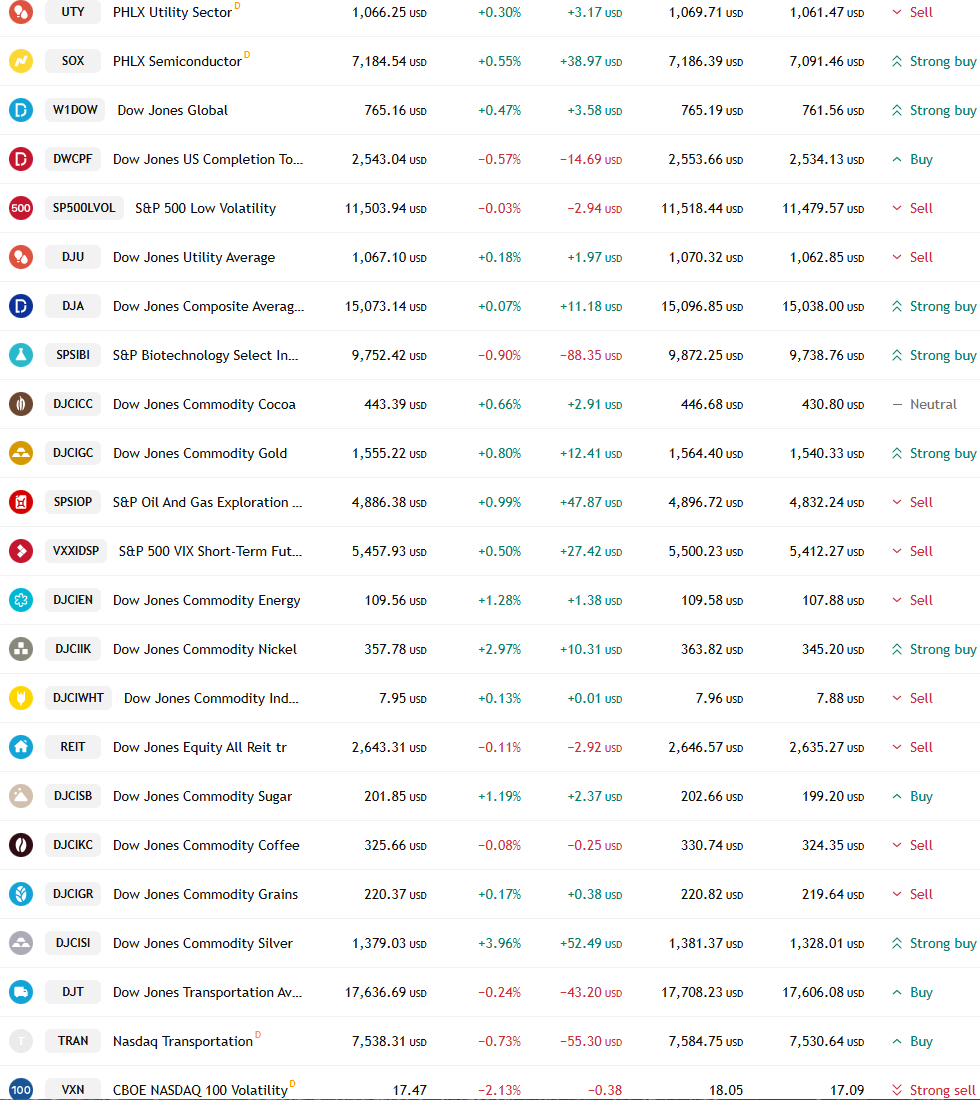Click high value 17,708.23 USD for DJT
This screenshot has height=1100, width=980.
click(x=702, y=993)
